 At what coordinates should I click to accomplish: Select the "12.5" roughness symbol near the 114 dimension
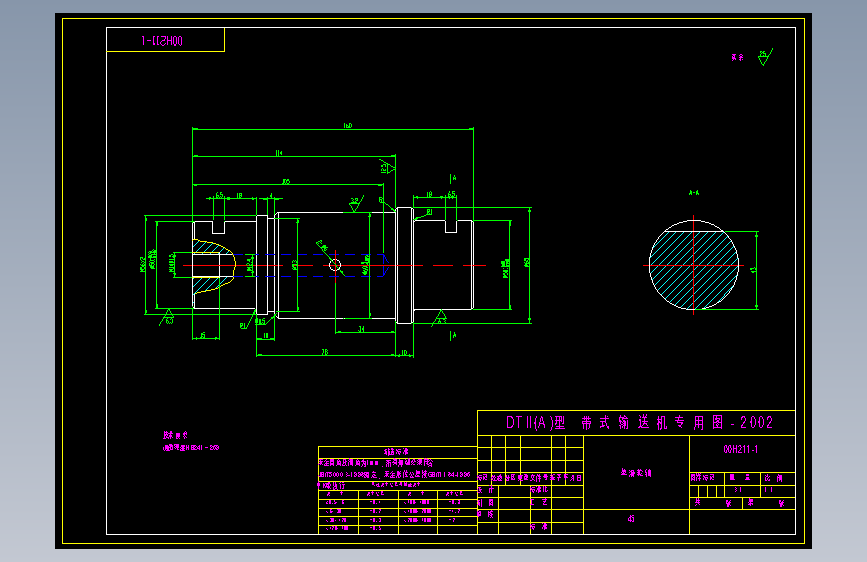pos(387,165)
